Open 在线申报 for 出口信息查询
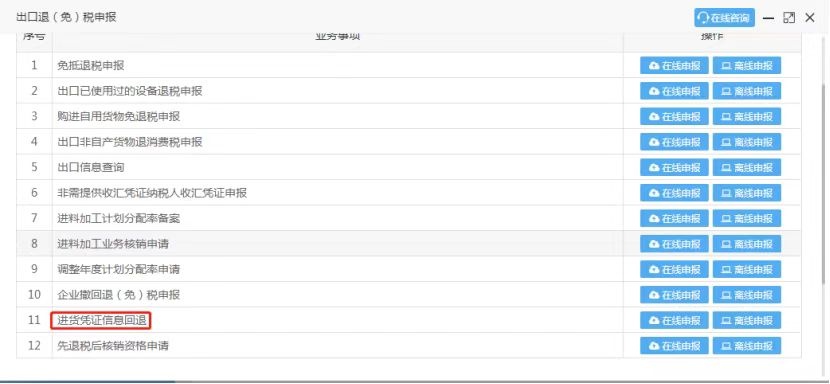830x384 pixels. pos(674,167)
